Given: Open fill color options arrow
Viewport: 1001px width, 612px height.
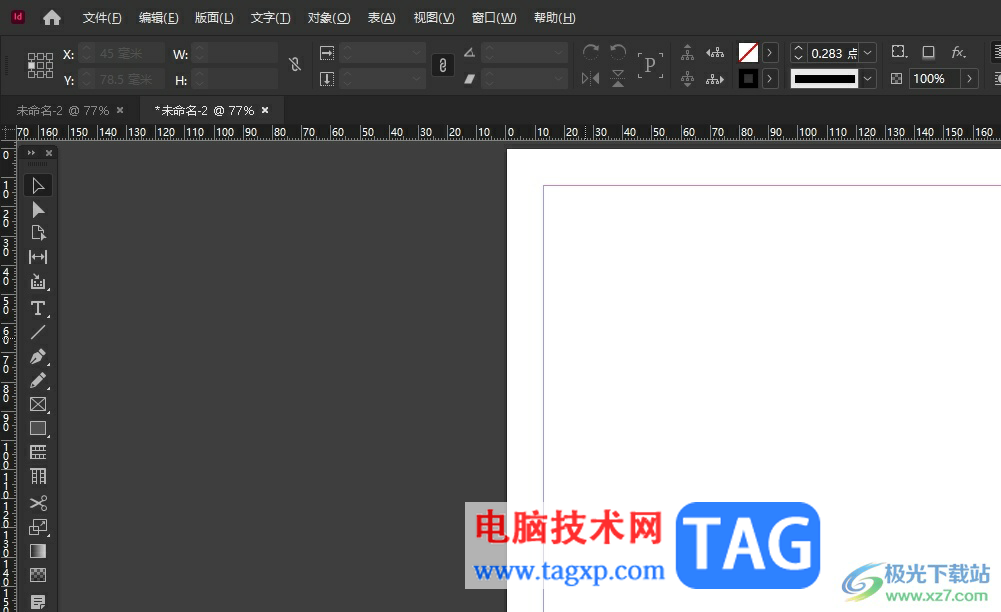Looking at the screenshot, I should point(770,53).
